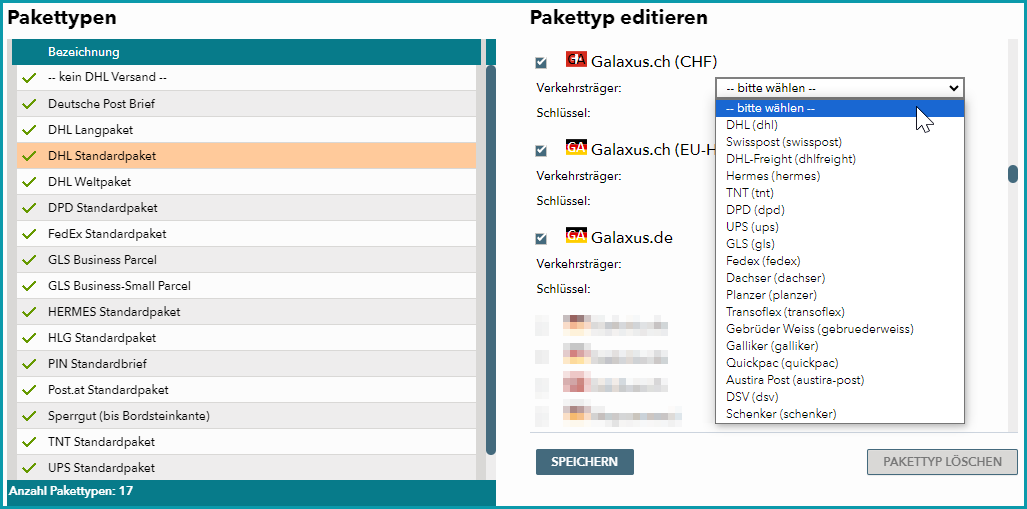Select the DPD Standardpaket row
The image size is (1027, 509).
[246, 208]
